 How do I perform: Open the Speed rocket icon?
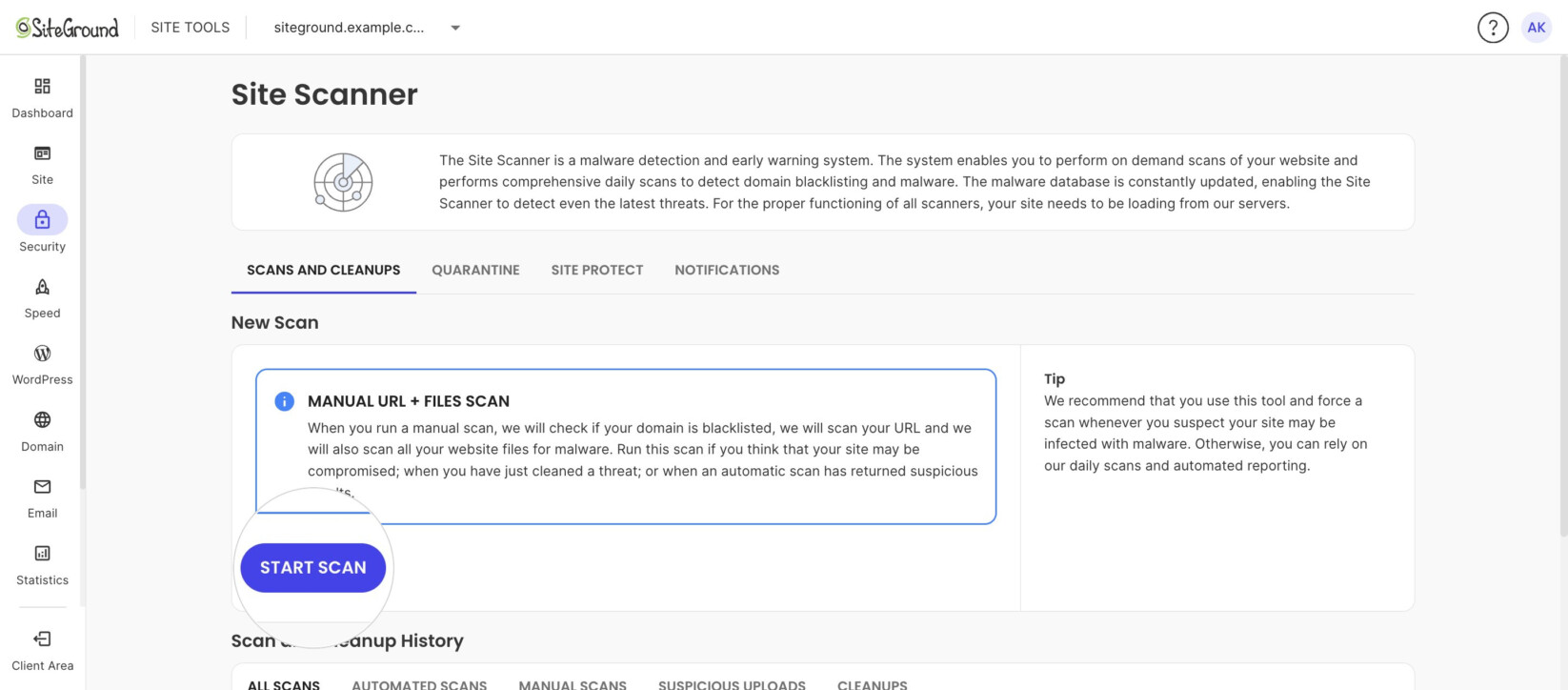42,287
